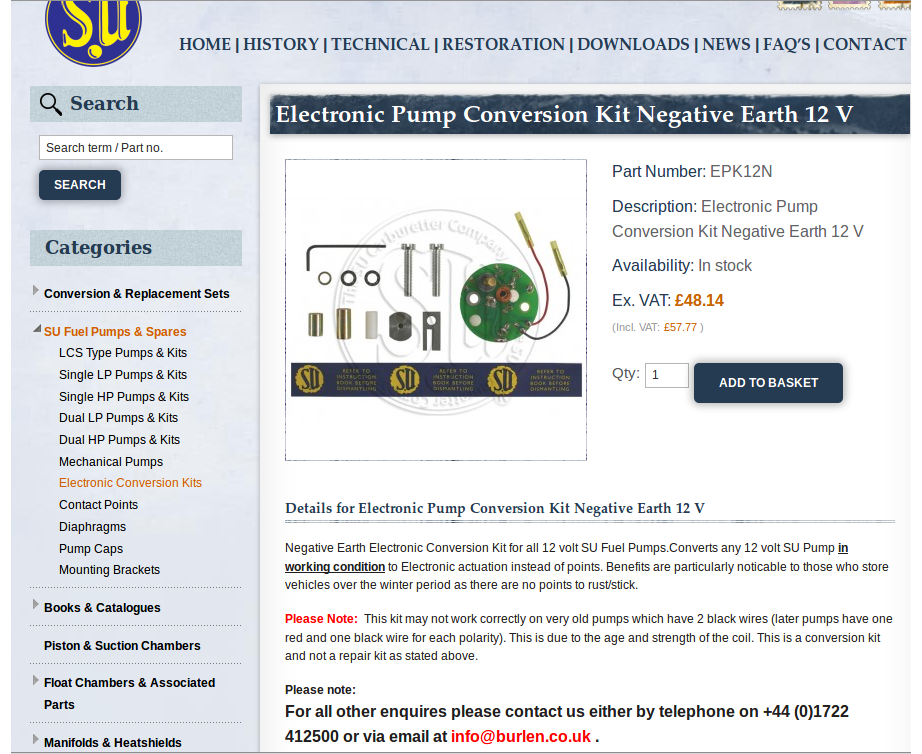Click the 'In stock' availability text

724,266
